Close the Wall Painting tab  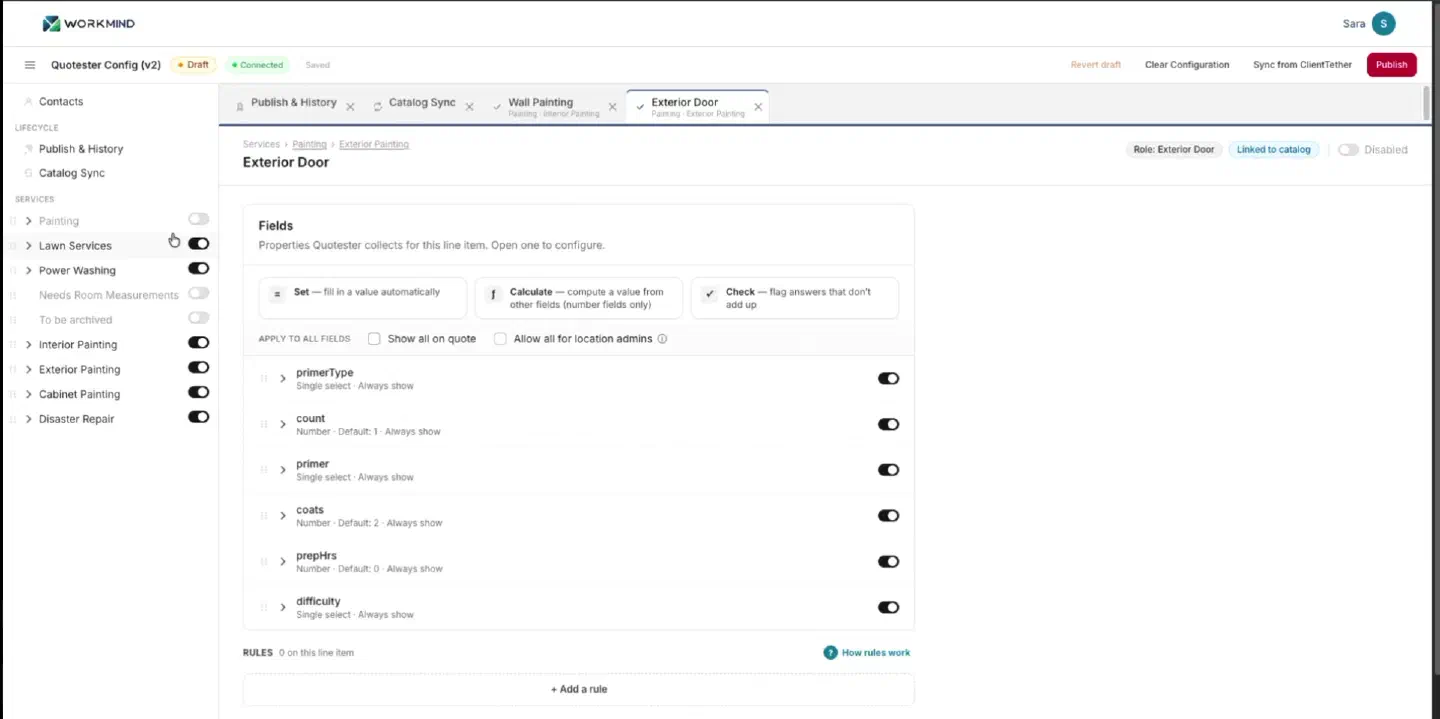(612, 106)
